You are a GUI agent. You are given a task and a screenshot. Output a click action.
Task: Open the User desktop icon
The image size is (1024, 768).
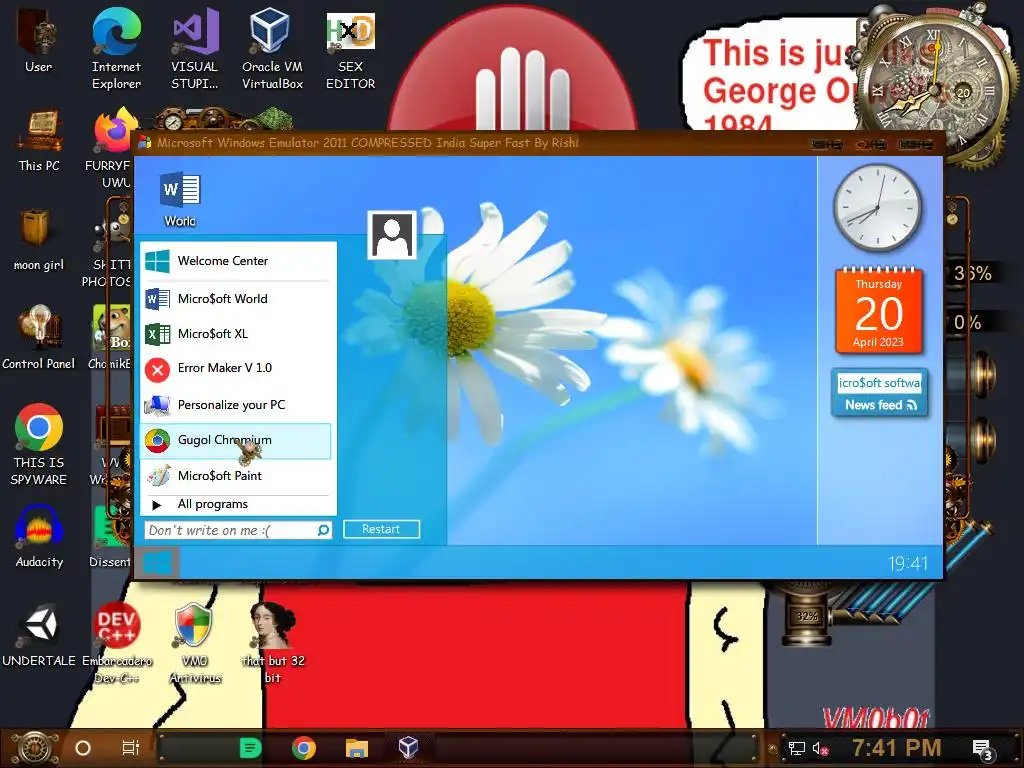[38, 40]
